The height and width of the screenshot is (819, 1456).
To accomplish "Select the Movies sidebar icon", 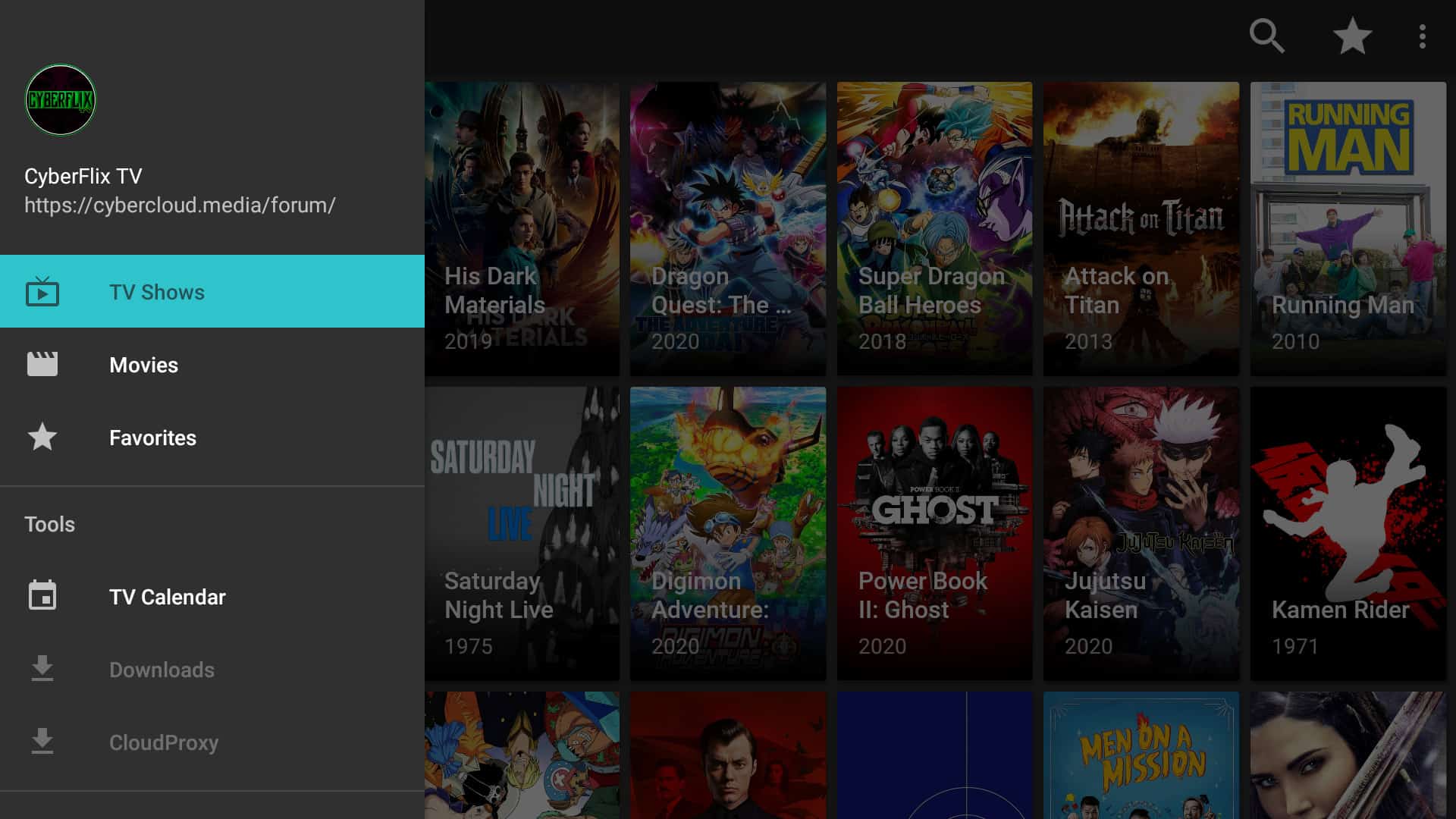I will click(x=41, y=364).
